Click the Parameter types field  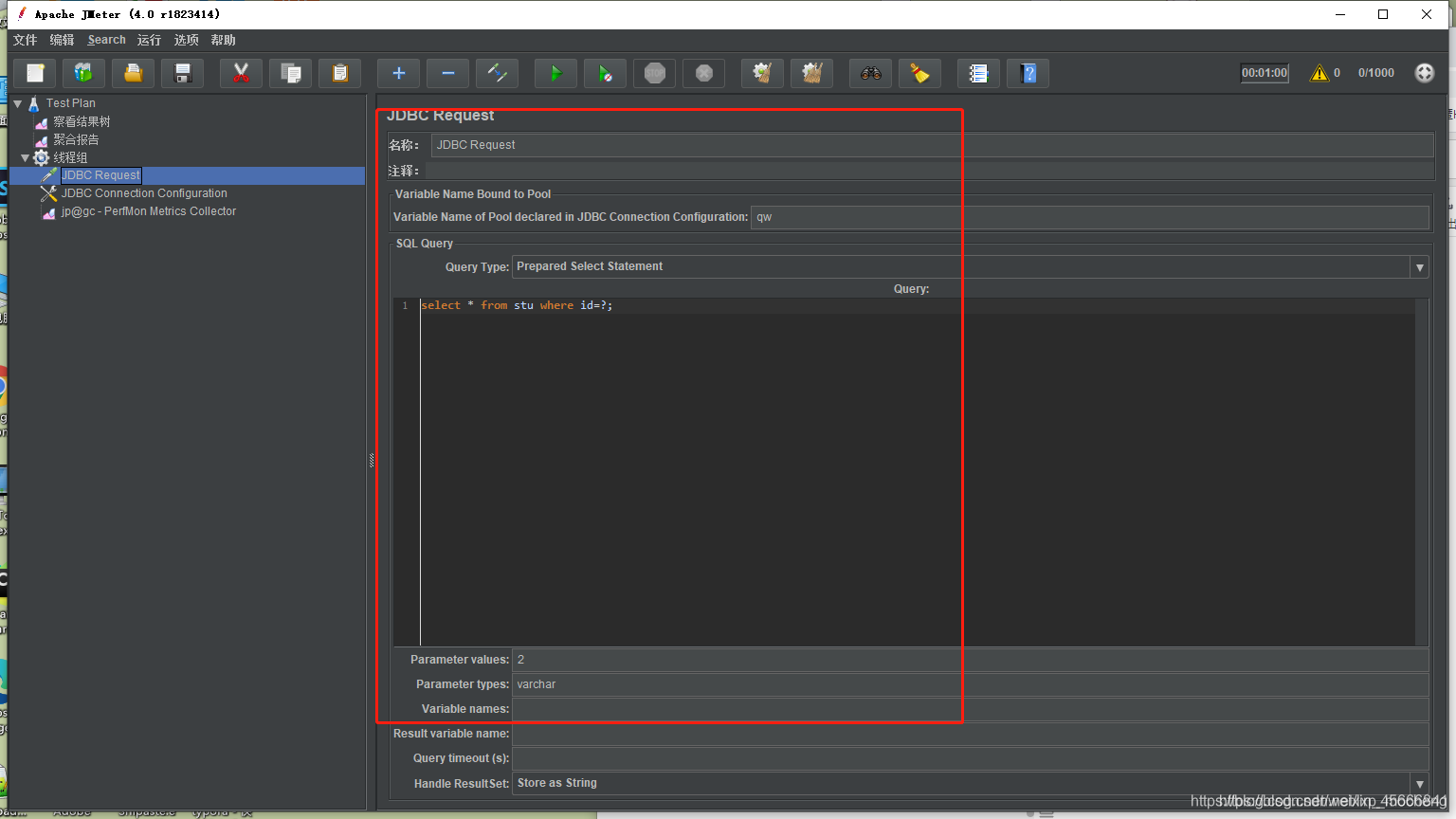970,684
